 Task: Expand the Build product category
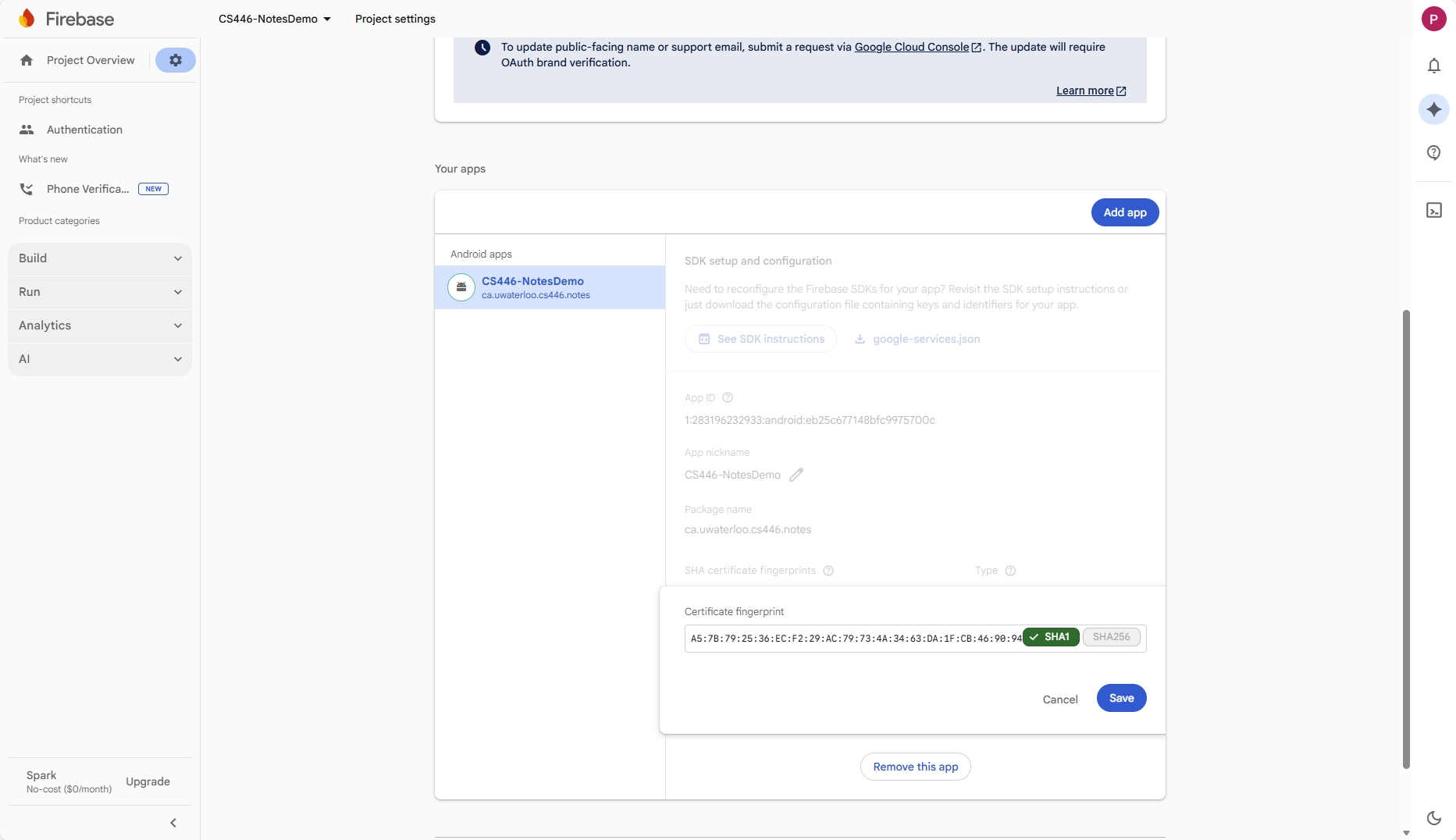point(100,258)
